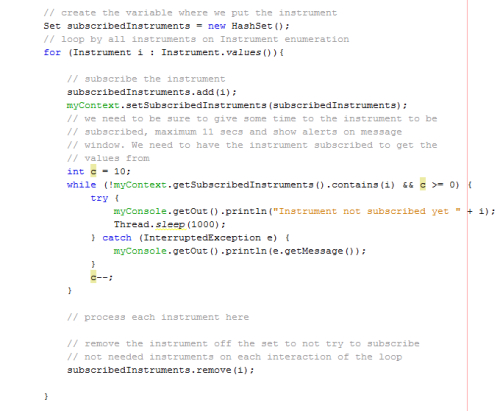Click the 'try' keyword
500x411 pixels.
[x=99, y=198]
